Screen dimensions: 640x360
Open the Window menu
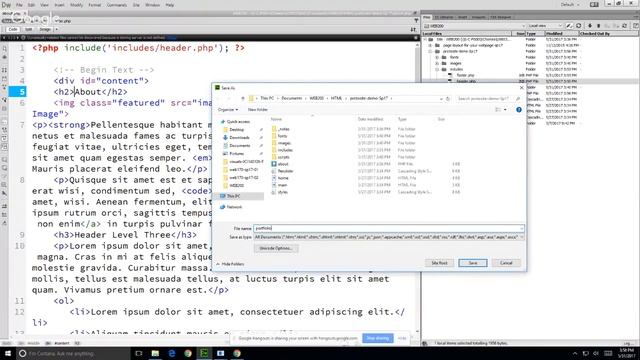pyautogui.click(x=153, y=5)
